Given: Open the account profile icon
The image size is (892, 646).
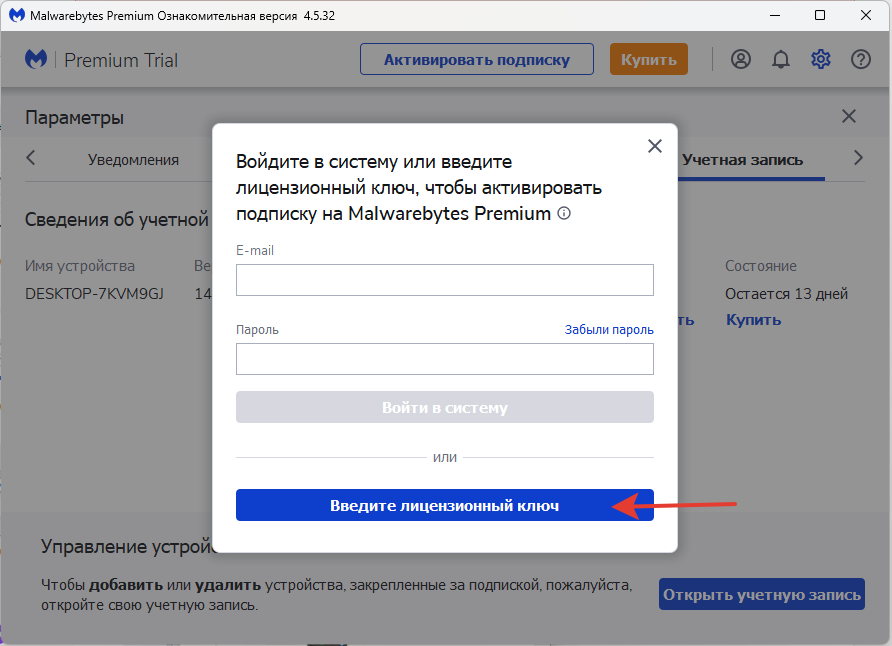Looking at the screenshot, I should 741,60.
